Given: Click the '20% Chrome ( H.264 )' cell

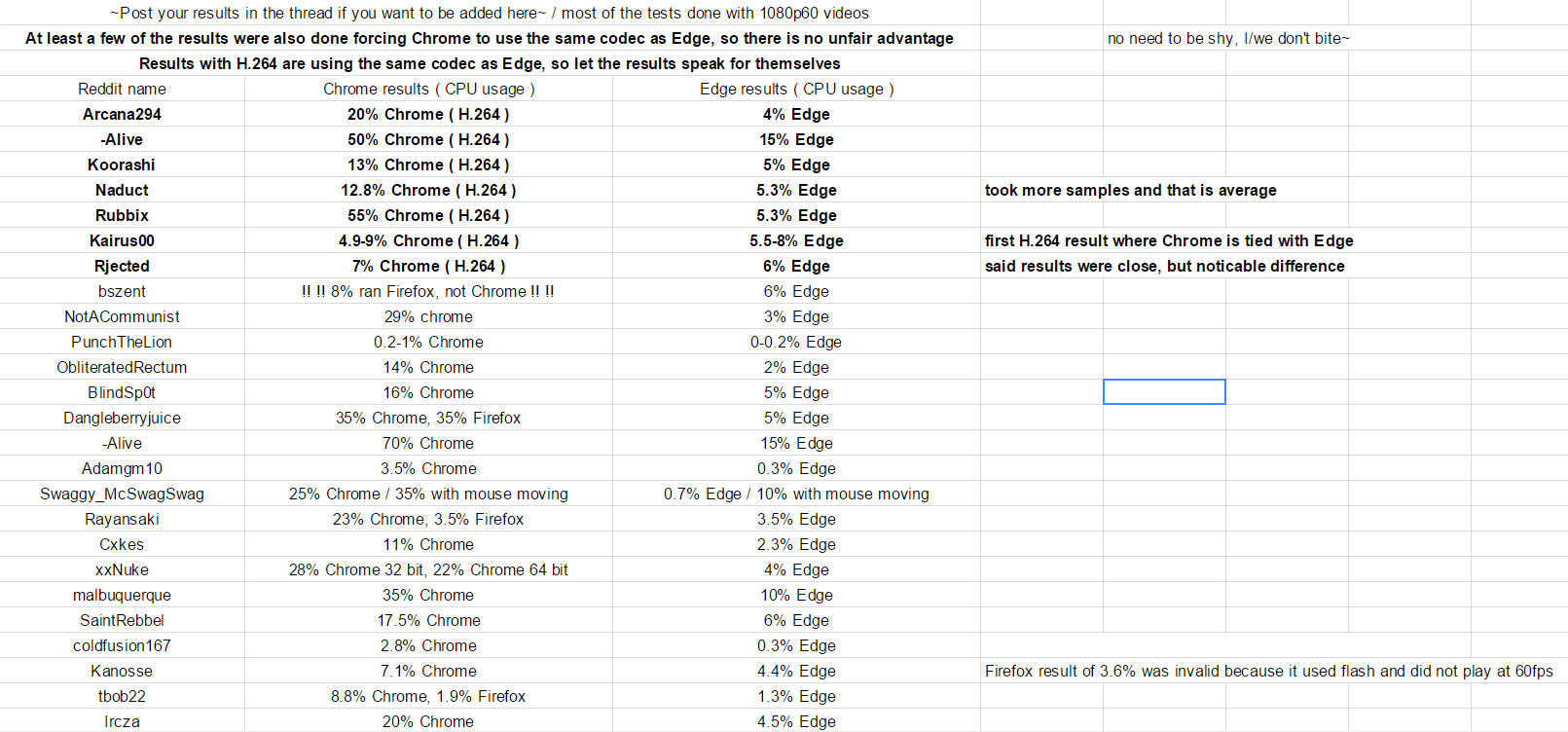Looking at the screenshot, I should 428,114.
